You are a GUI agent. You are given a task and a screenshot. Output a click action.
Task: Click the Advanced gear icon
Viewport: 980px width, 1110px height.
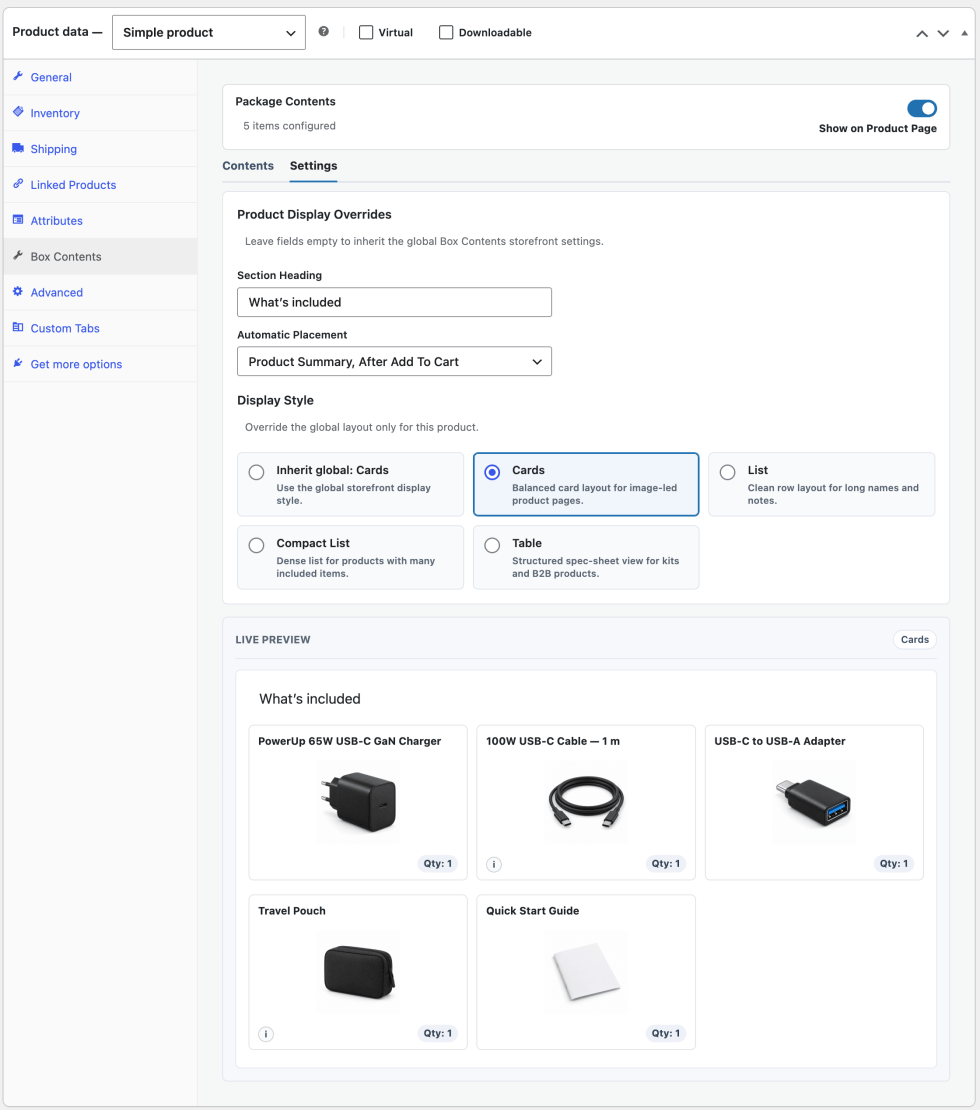[18, 292]
